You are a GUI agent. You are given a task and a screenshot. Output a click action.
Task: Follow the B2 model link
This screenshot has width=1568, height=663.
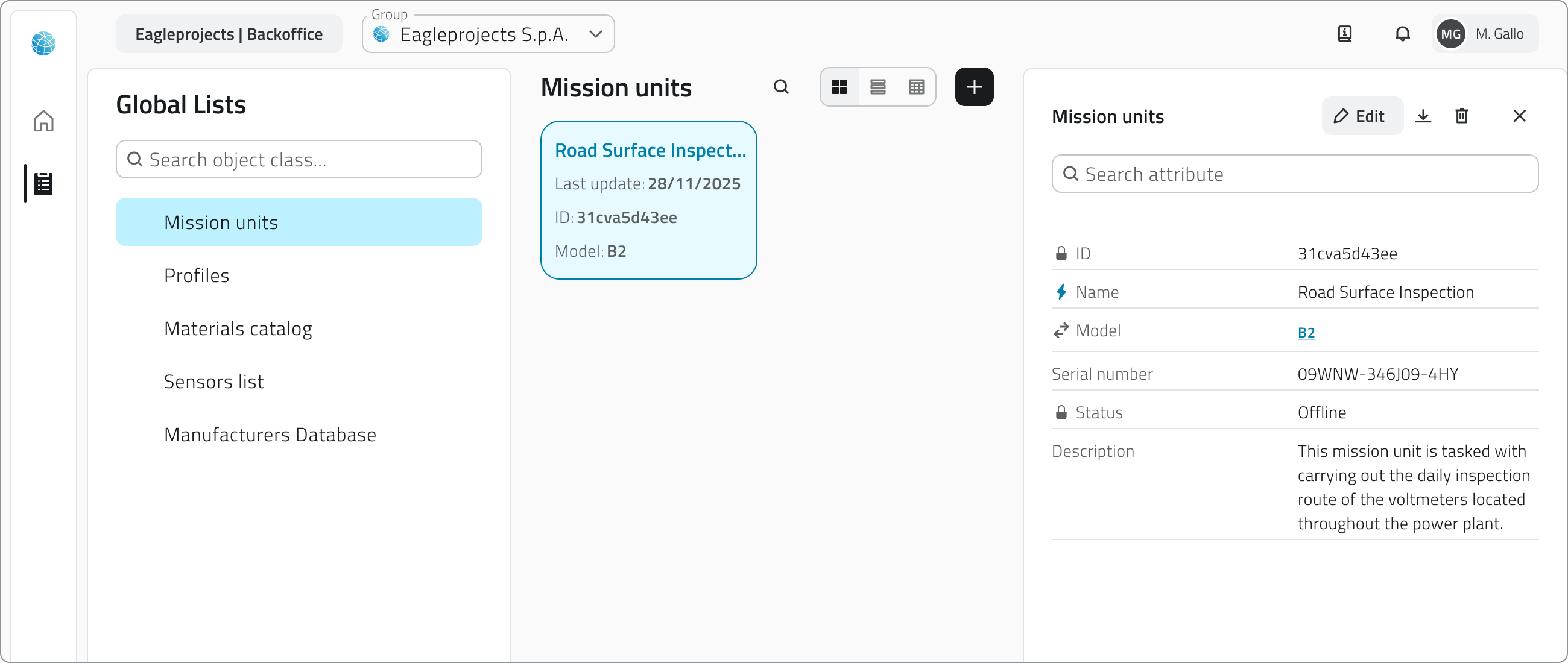(1306, 333)
